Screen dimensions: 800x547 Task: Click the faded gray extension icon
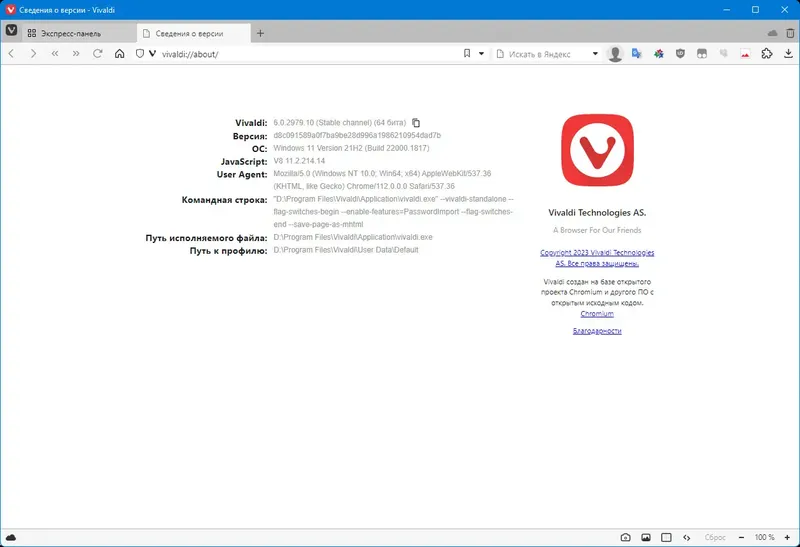[x=723, y=54]
